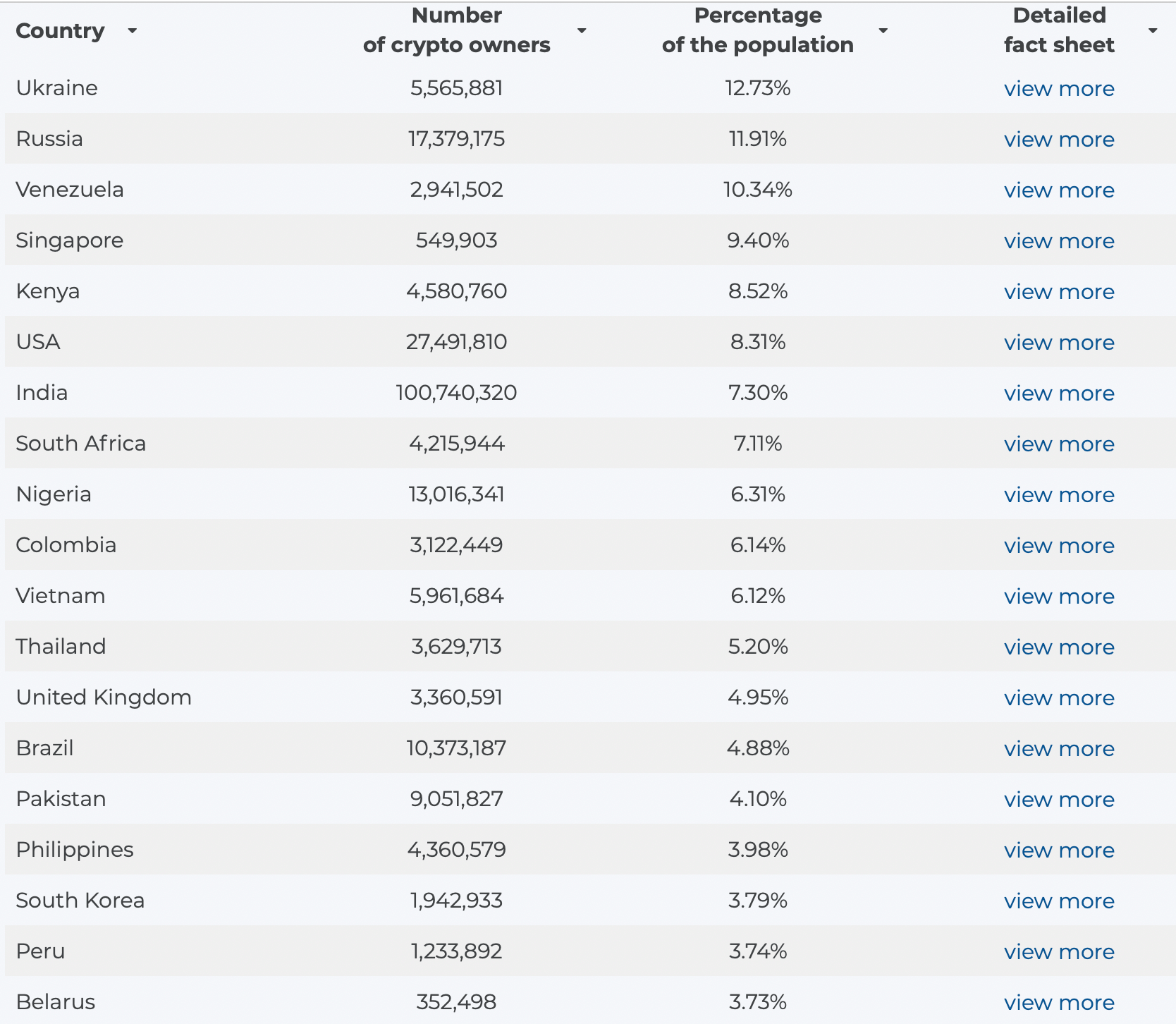Select the Philippines country name cell
Screen dimensions: 1176x1024
[75, 850]
